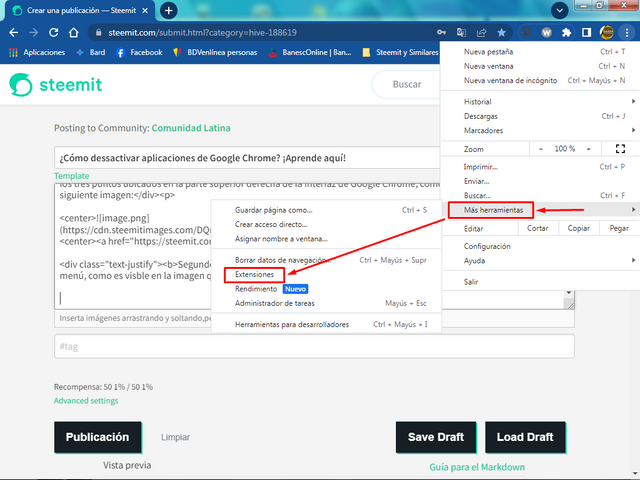Click the browser forward arrow
Viewport: 640px width, 480px height.
pos(33,33)
